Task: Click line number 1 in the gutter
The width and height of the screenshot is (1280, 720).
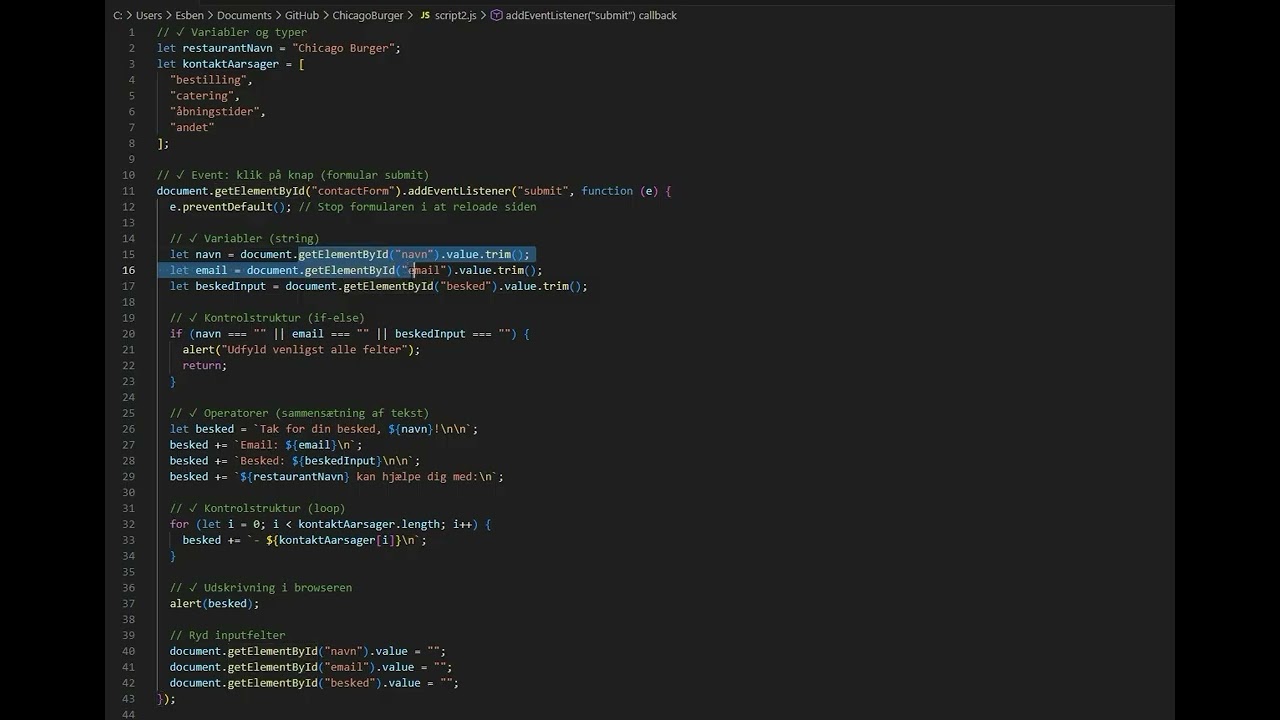Action: point(131,32)
